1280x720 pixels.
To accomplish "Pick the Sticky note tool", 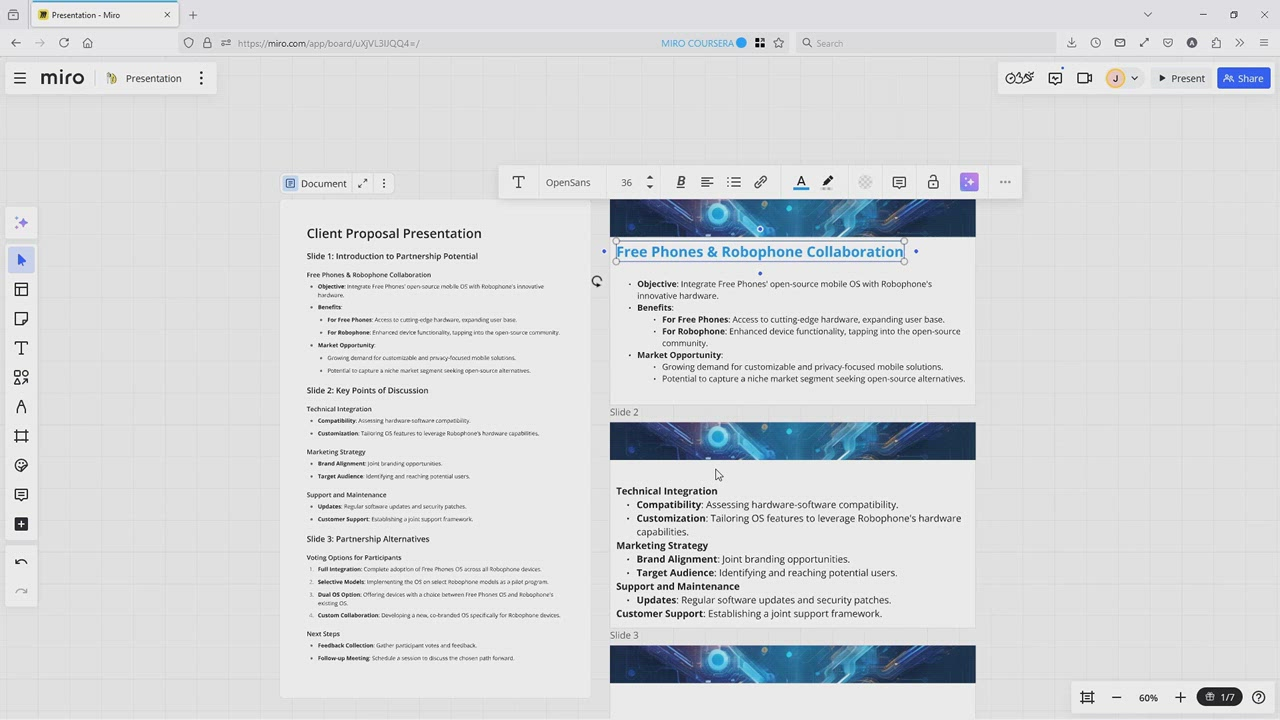I will point(21,319).
